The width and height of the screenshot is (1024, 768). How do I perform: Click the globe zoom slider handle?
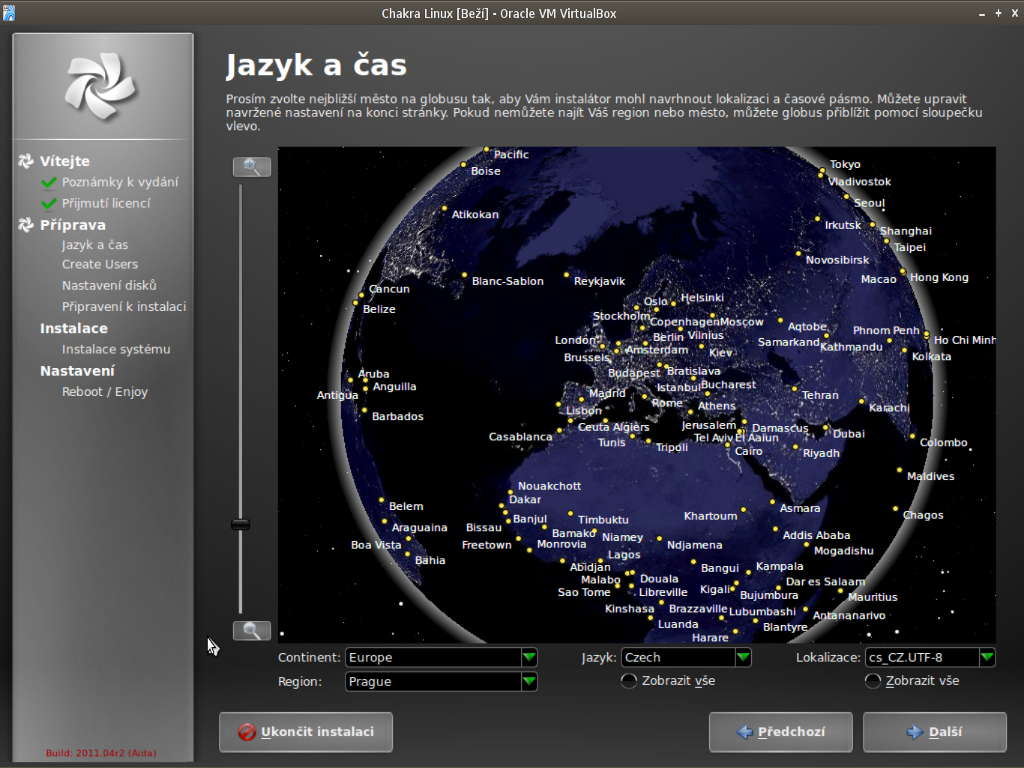click(x=240, y=524)
